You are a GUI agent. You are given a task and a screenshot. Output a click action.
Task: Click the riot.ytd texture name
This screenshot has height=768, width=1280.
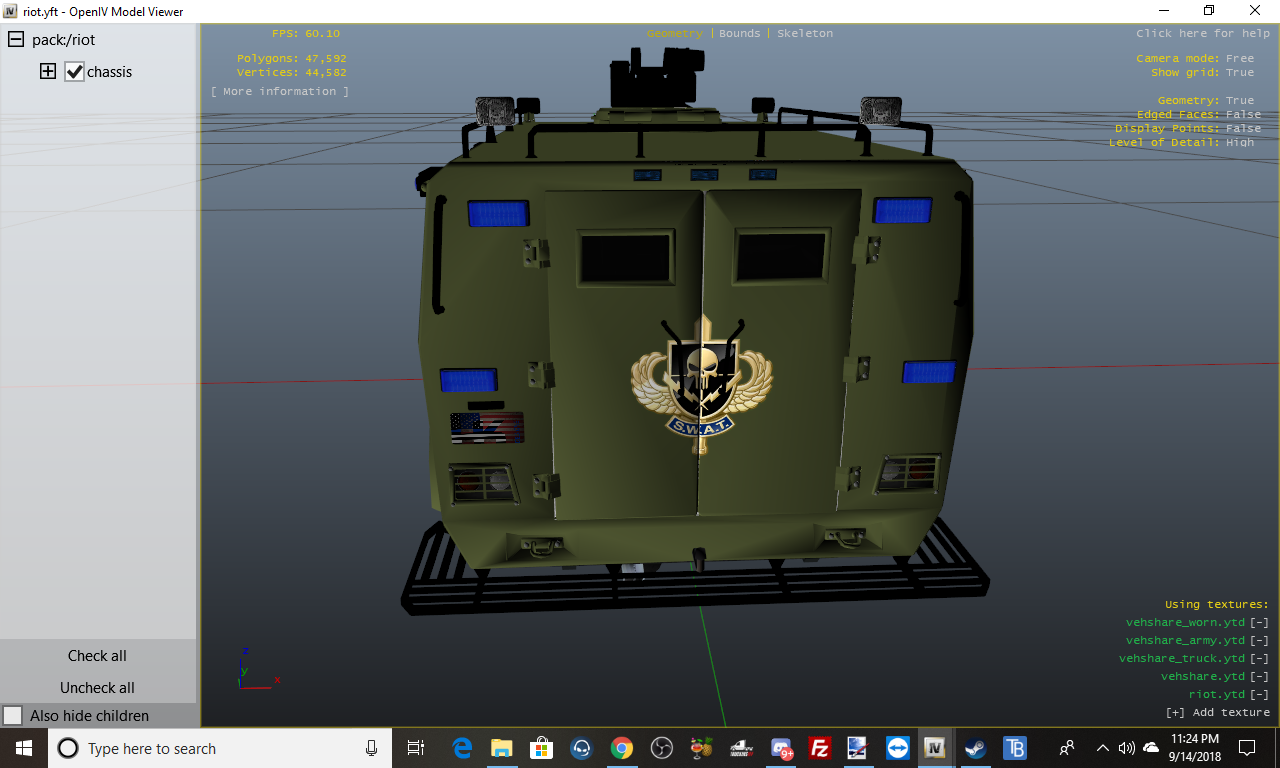point(1217,695)
